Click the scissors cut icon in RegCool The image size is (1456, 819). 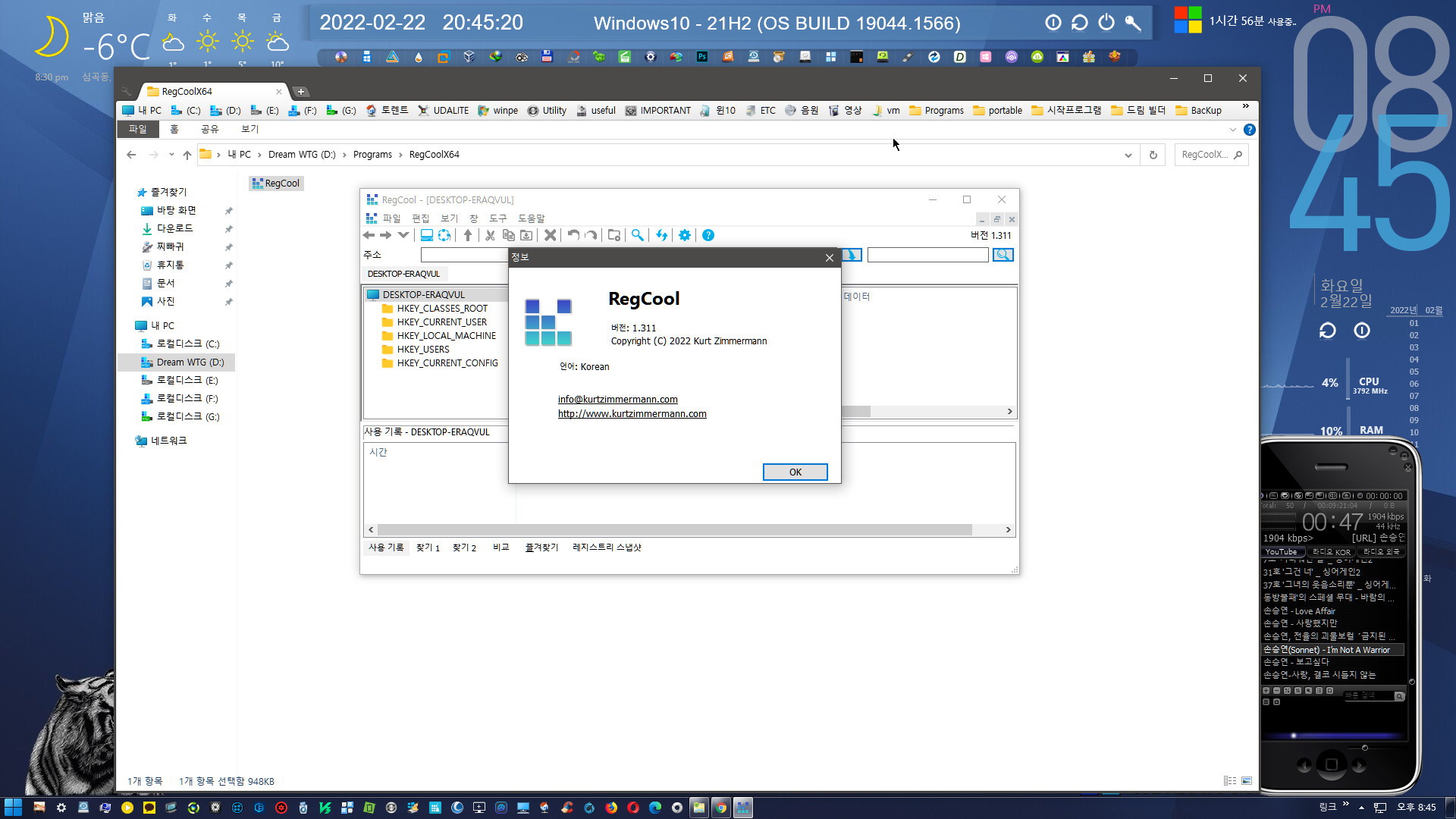[491, 235]
